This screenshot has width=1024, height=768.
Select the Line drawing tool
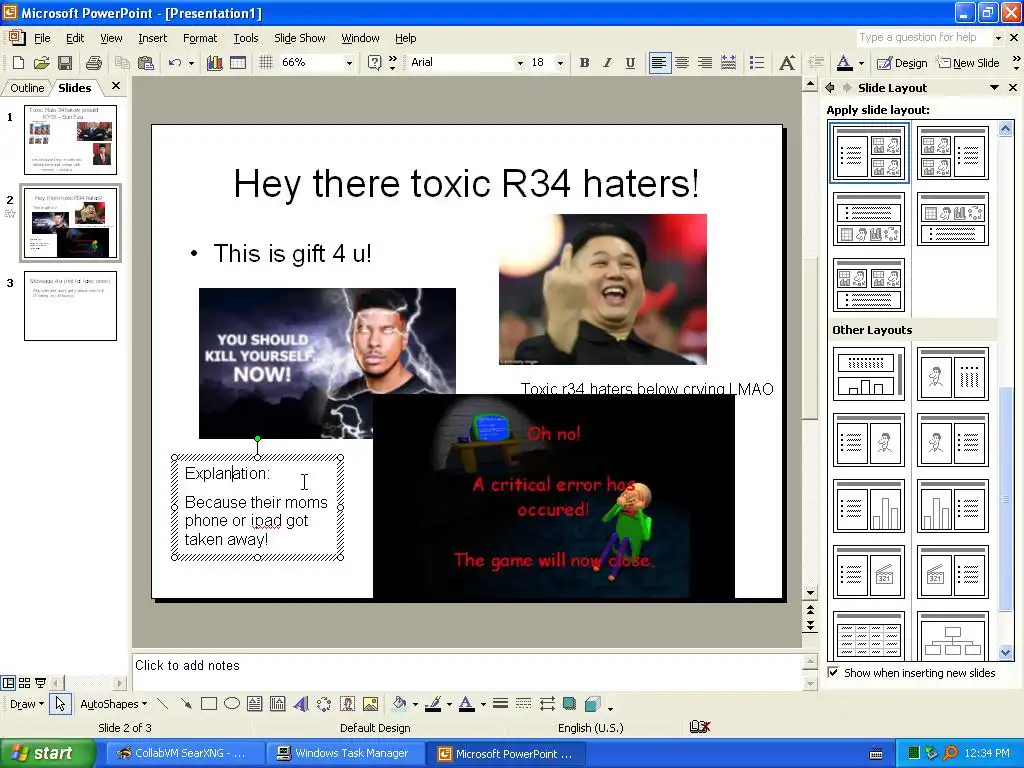pyautogui.click(x=163, y=703)
